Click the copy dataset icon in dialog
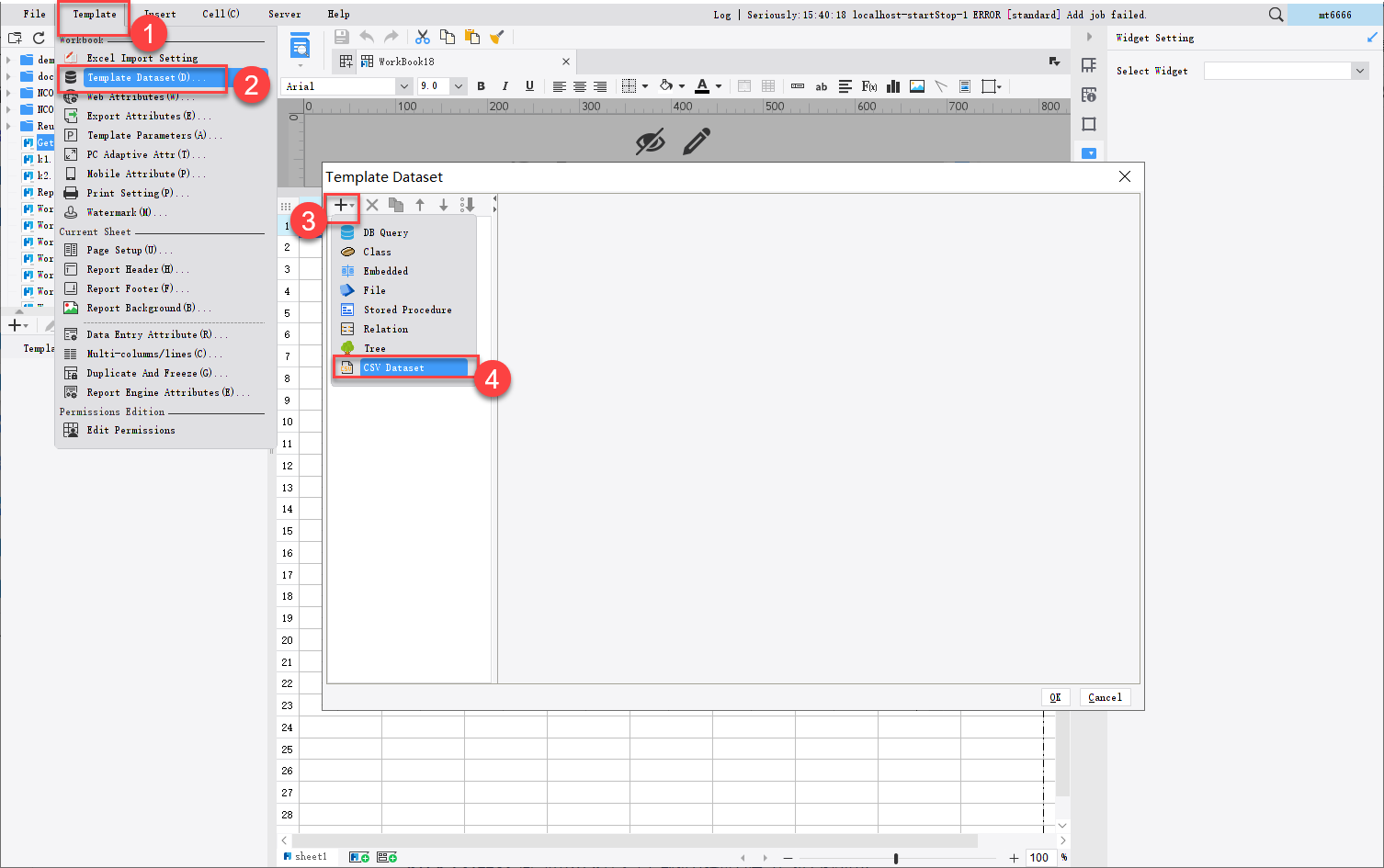The width and height of the screenshot is (1384, 868). (396, 205)
